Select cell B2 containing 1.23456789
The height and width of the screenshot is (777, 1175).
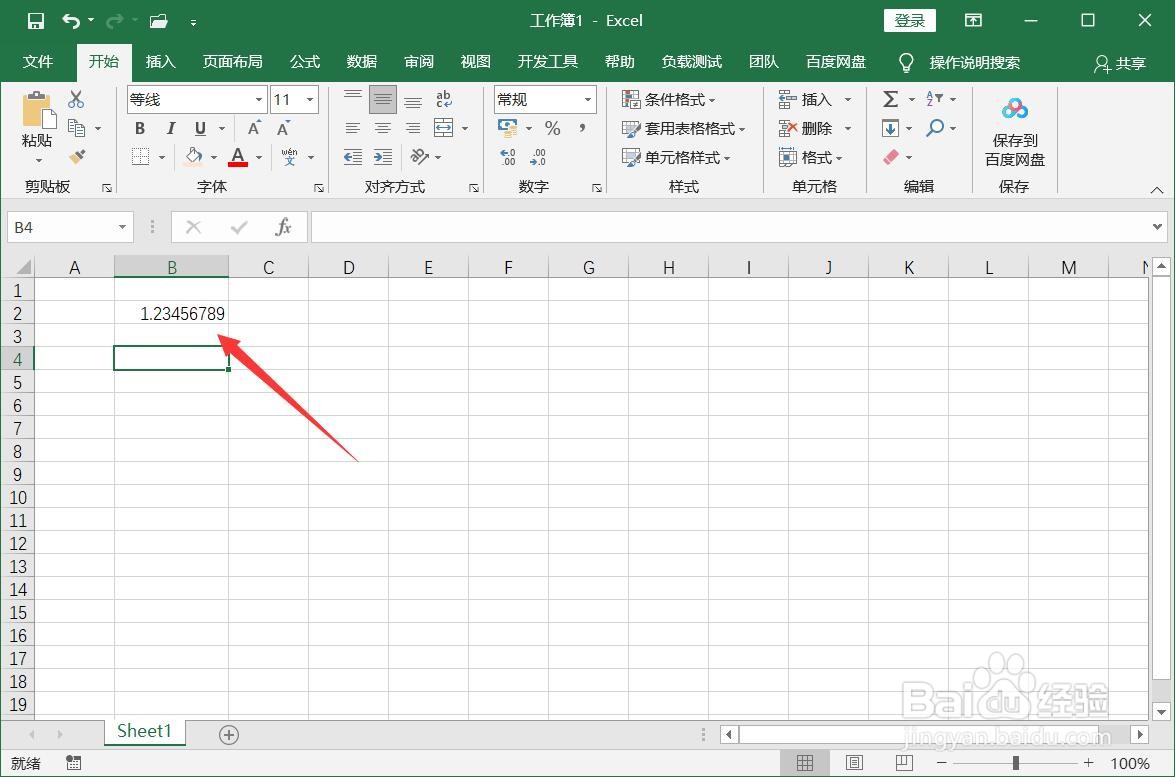pos(171,313)
